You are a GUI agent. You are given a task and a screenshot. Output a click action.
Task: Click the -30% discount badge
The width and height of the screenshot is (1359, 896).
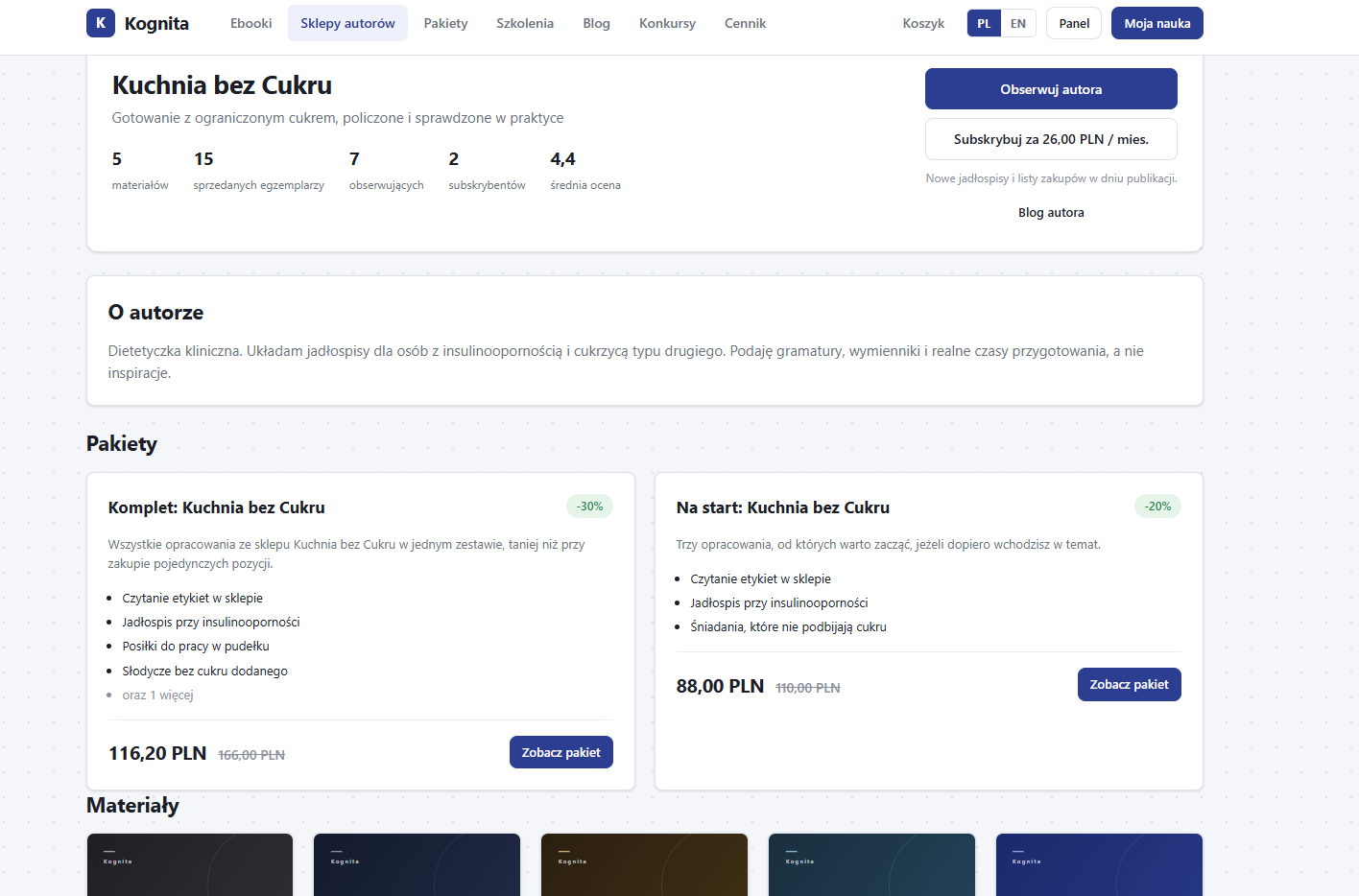tap(590, 507)
